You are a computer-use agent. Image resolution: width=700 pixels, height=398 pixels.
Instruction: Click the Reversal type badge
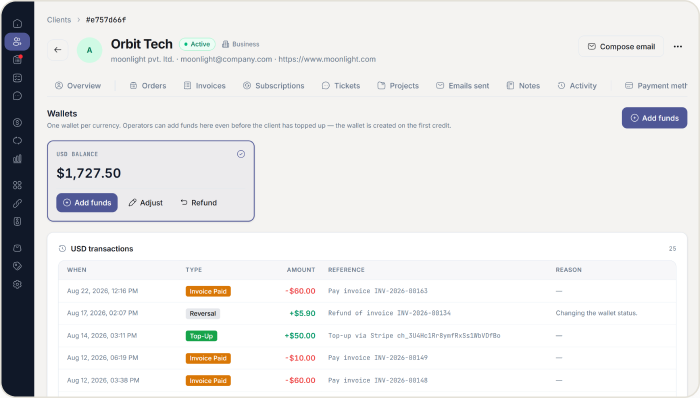(203, 314)
